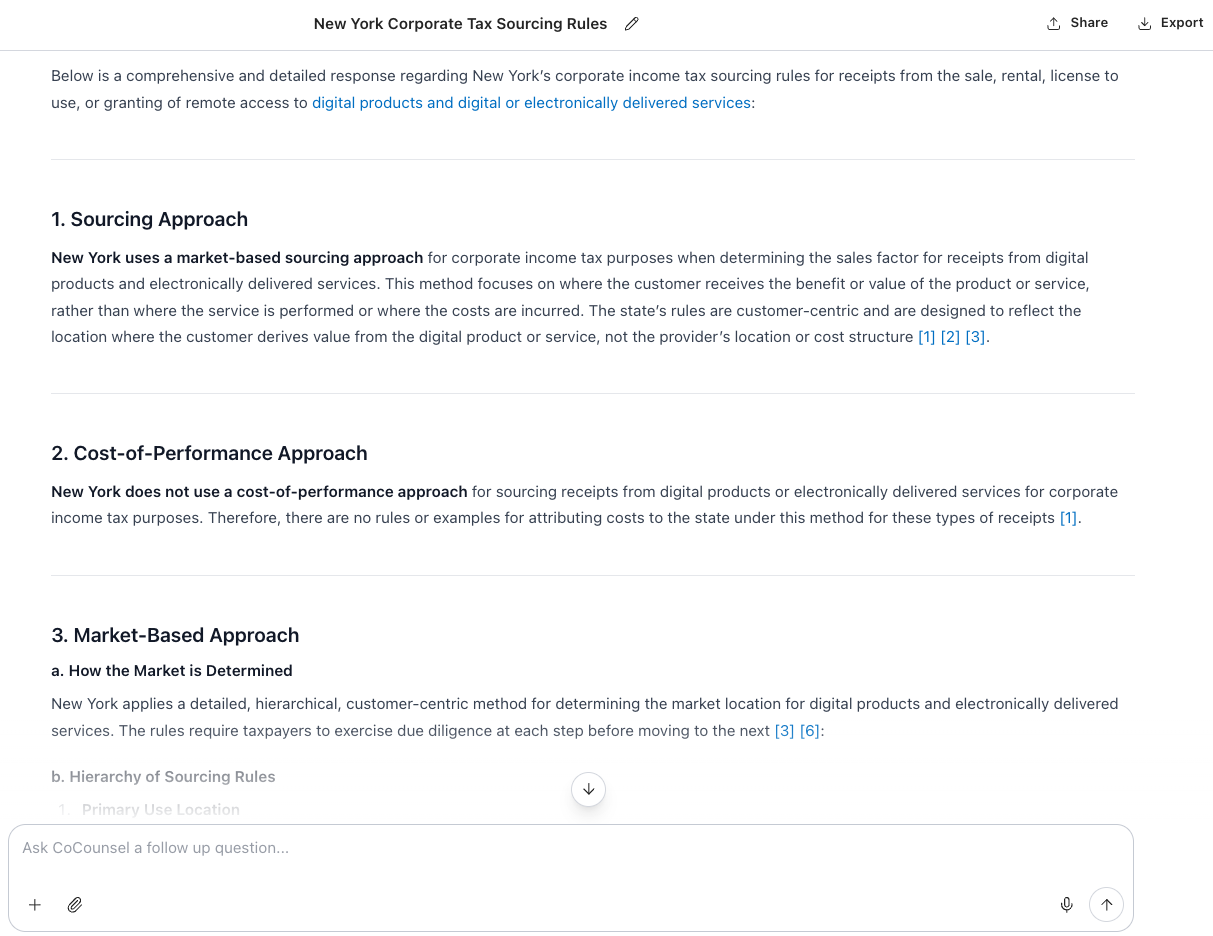Open citation [1] in the Cost-of-Performance section
The image size is (1213, 936).
(x=1069, y=518)
